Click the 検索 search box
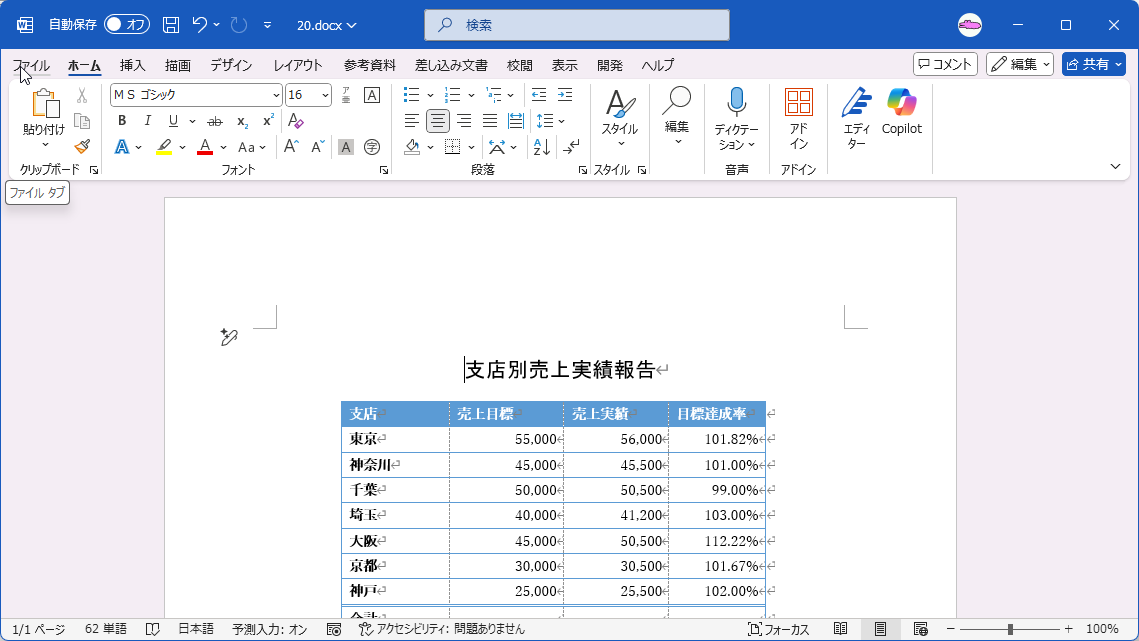This screenshot has height=641, width=1139. (x=577, y=25)
